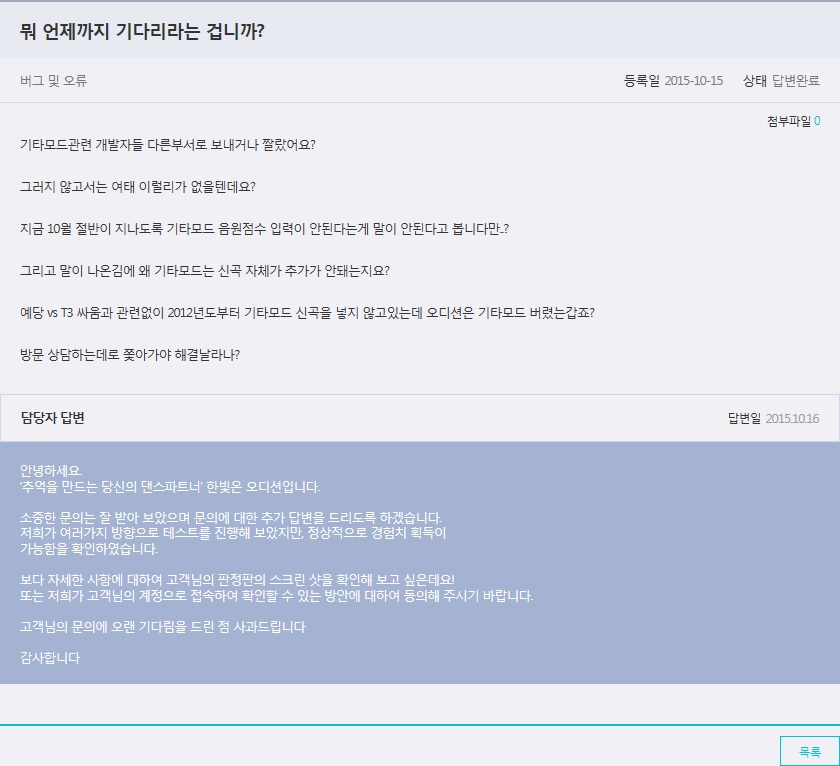The width and height of the screenshot is (840, 766).
Task: Click the 답변완료 status text
Action: pyautogui.click(x=796, y=81)
